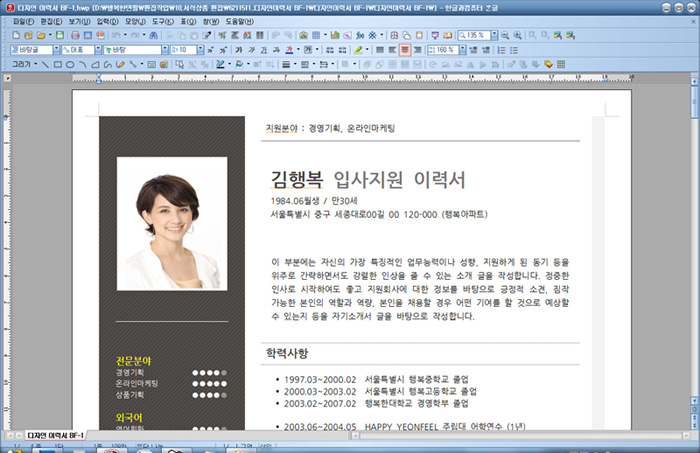Toggle bold text formatting (가)
The height and width of the screenshot is (453, 700).
click(x=239, y=50)
